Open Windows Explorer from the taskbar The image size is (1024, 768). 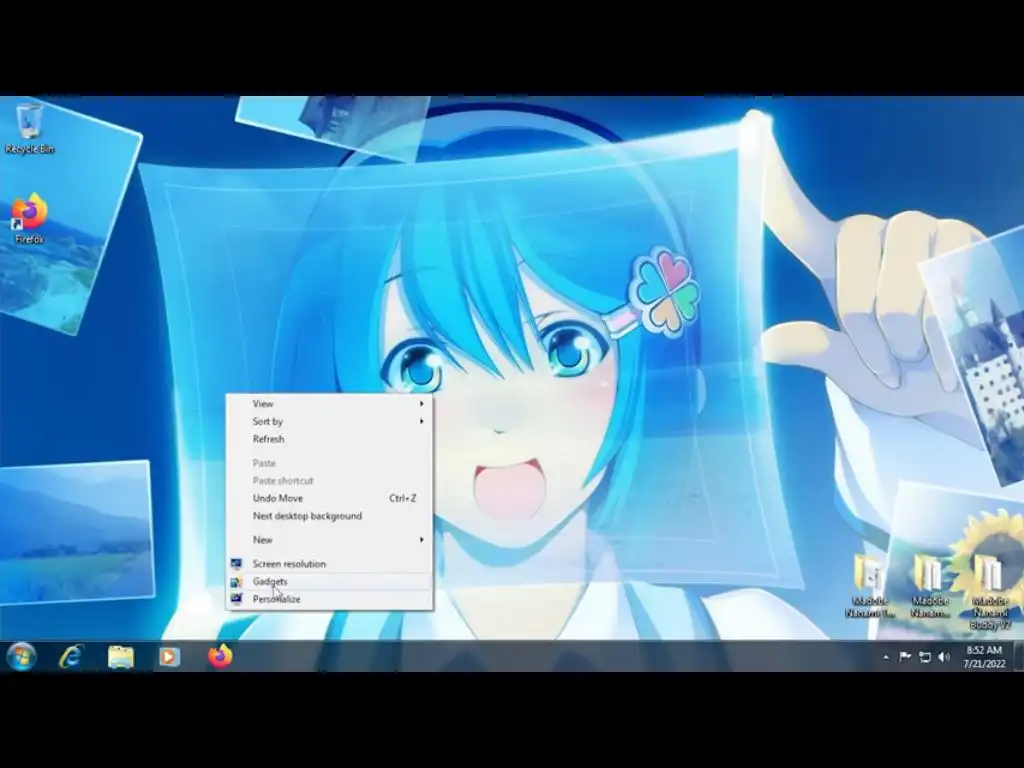[121, 656]
